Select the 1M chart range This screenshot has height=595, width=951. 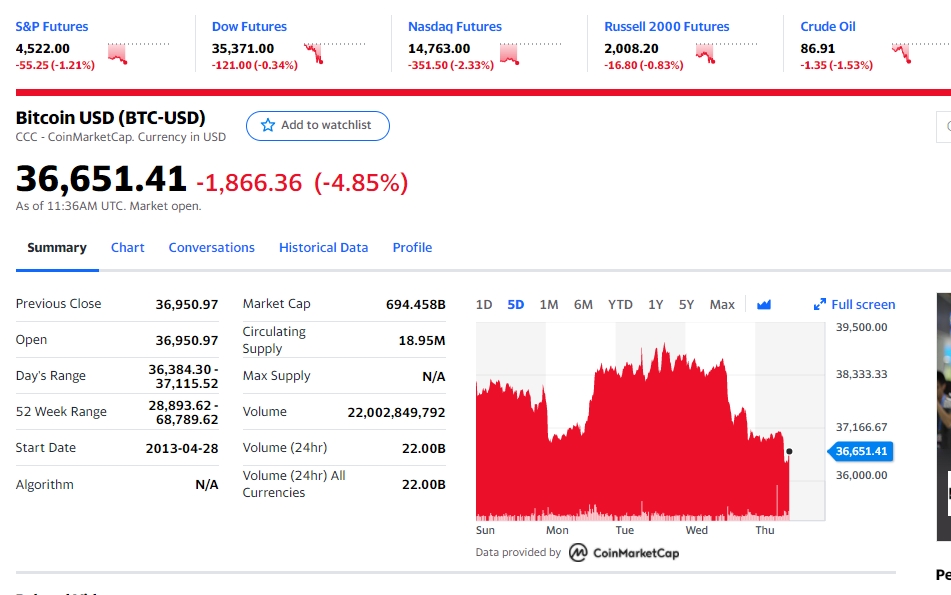[549, 304]
